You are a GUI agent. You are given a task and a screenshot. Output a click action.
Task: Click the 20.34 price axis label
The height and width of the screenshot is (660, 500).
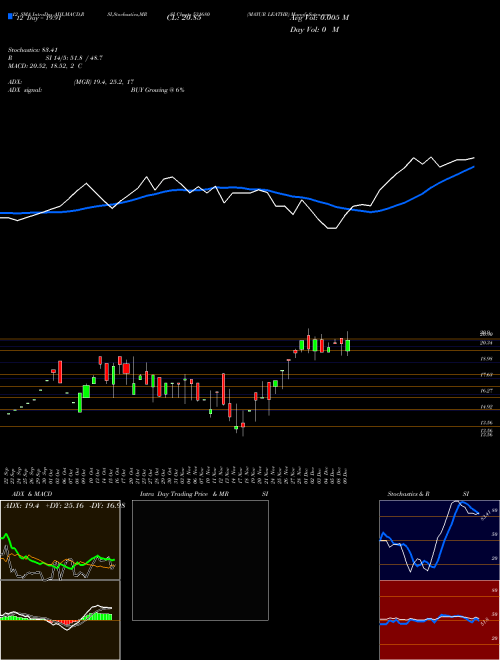click(486, 343)
